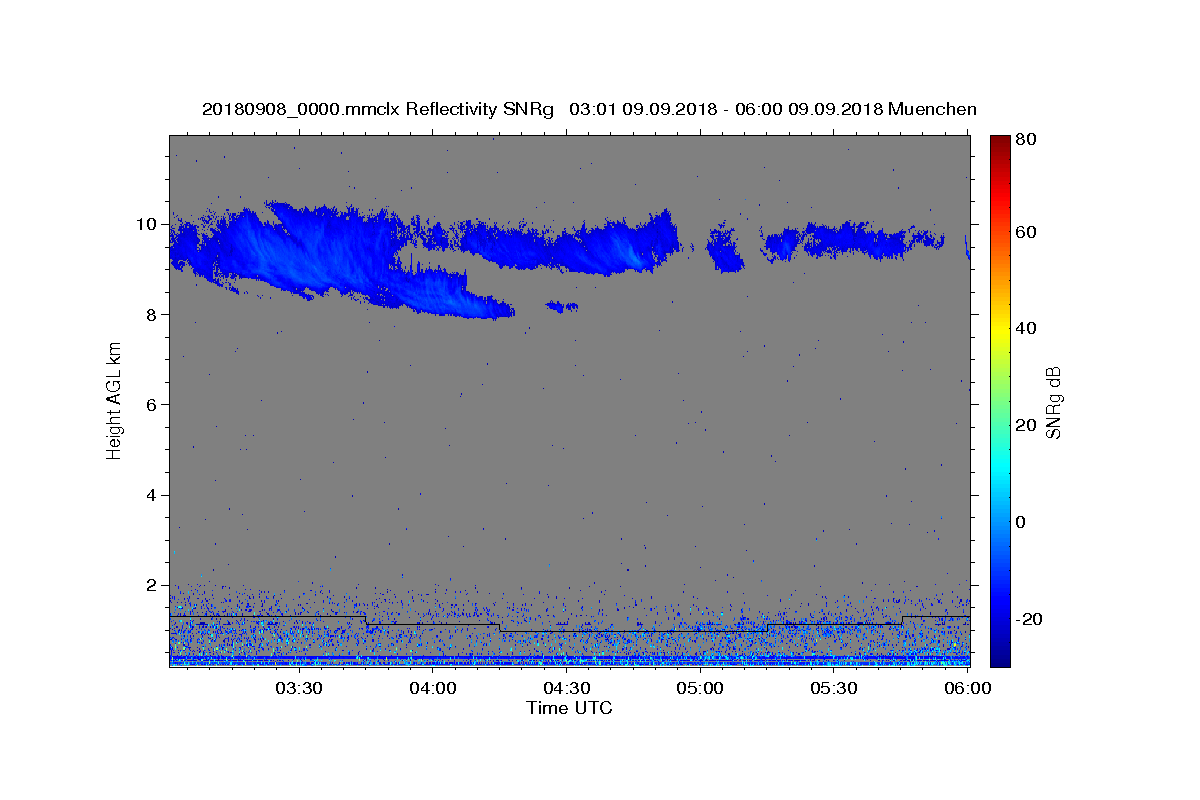Click the Time UTC axis title
The height and width of the screenshot is (800, 1200).
pos(569,708)
